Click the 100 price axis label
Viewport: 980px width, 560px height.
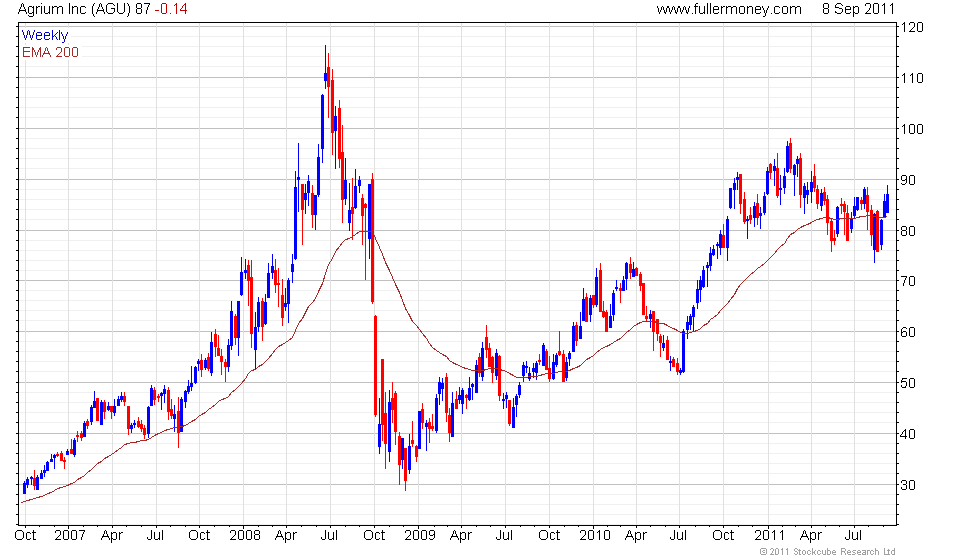(x=912, y=129)
